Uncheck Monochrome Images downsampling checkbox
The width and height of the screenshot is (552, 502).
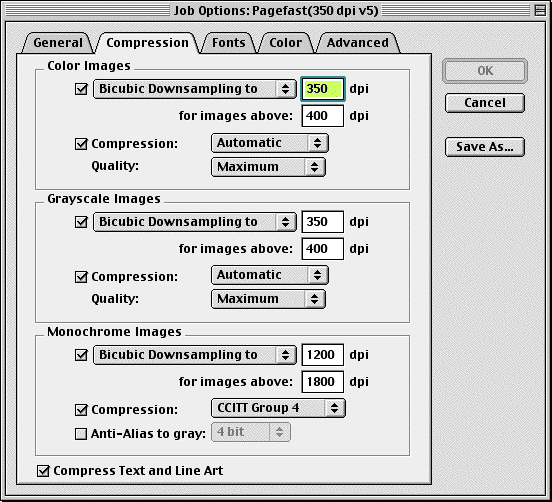(81, 354)
